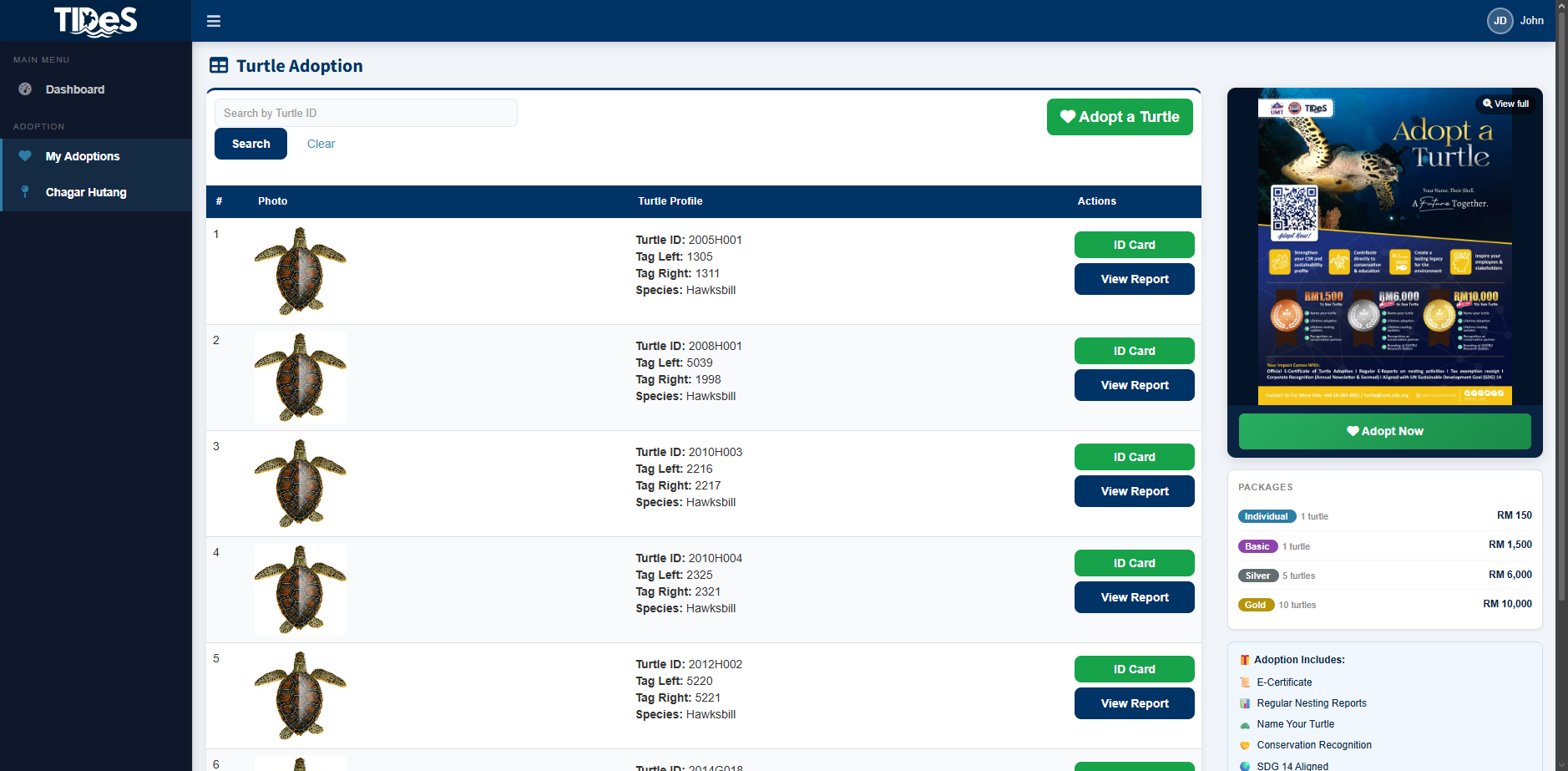The height and width of the screenshot is (771, 1568).
Task: Toggle the hamburger sidebar menu icon
Action: [214, 21]
